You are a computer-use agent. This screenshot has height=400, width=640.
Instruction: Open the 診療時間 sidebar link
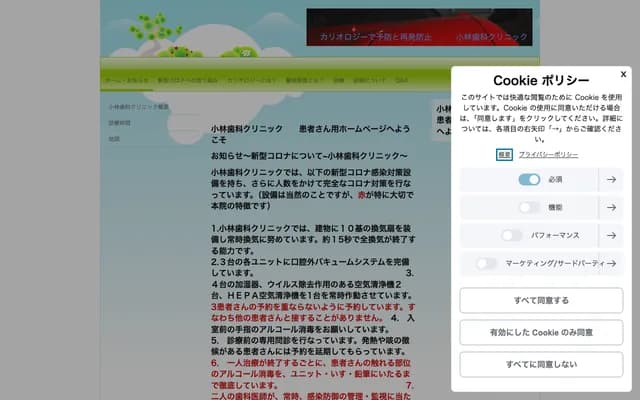pos(119,123)
